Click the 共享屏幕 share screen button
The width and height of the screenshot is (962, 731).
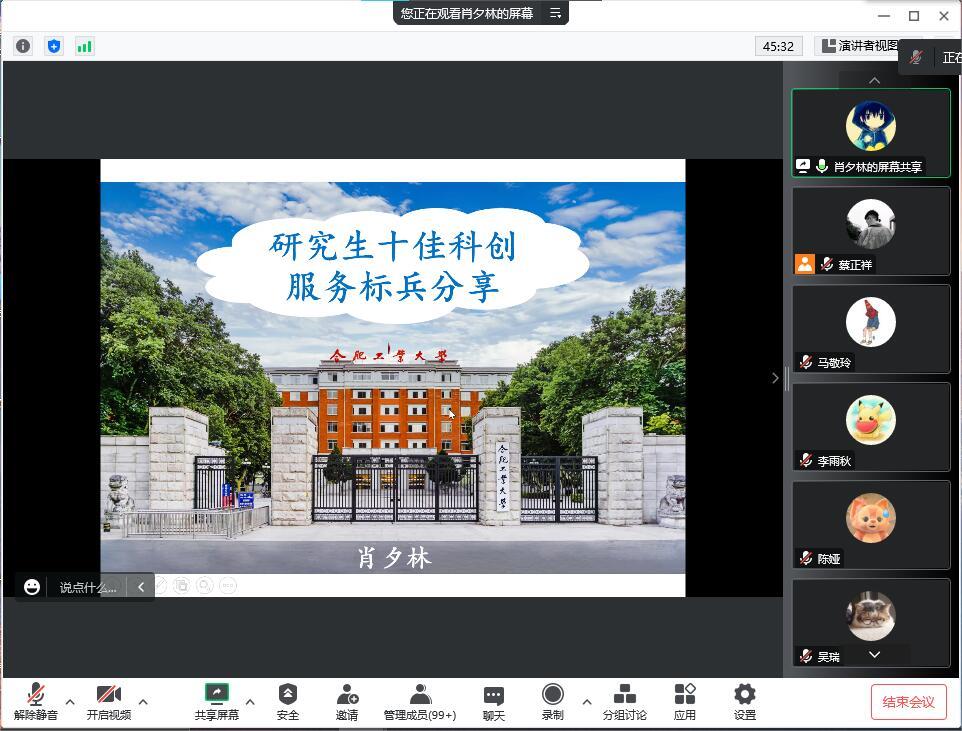pos(216,702)
